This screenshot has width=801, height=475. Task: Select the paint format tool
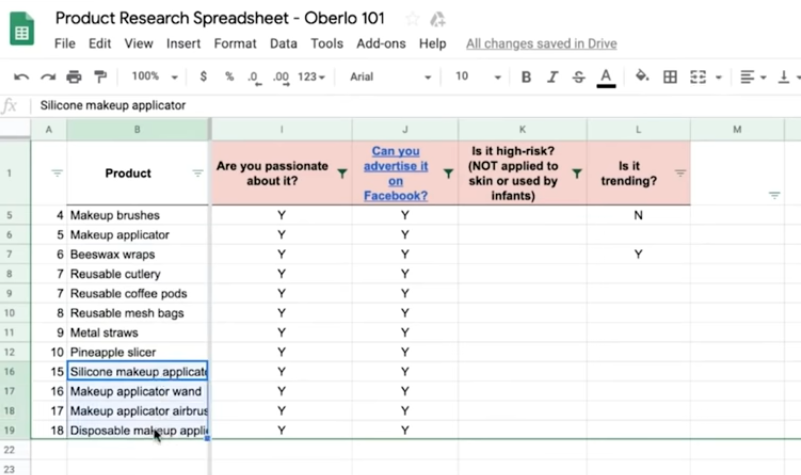click(x=100, y=77)
